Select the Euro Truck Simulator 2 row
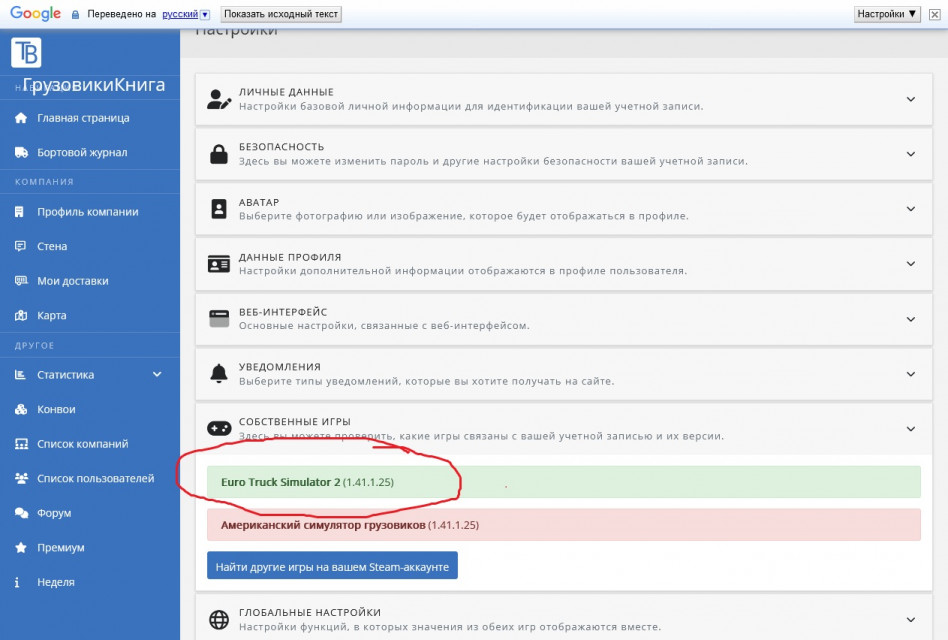 coord(563,482)
